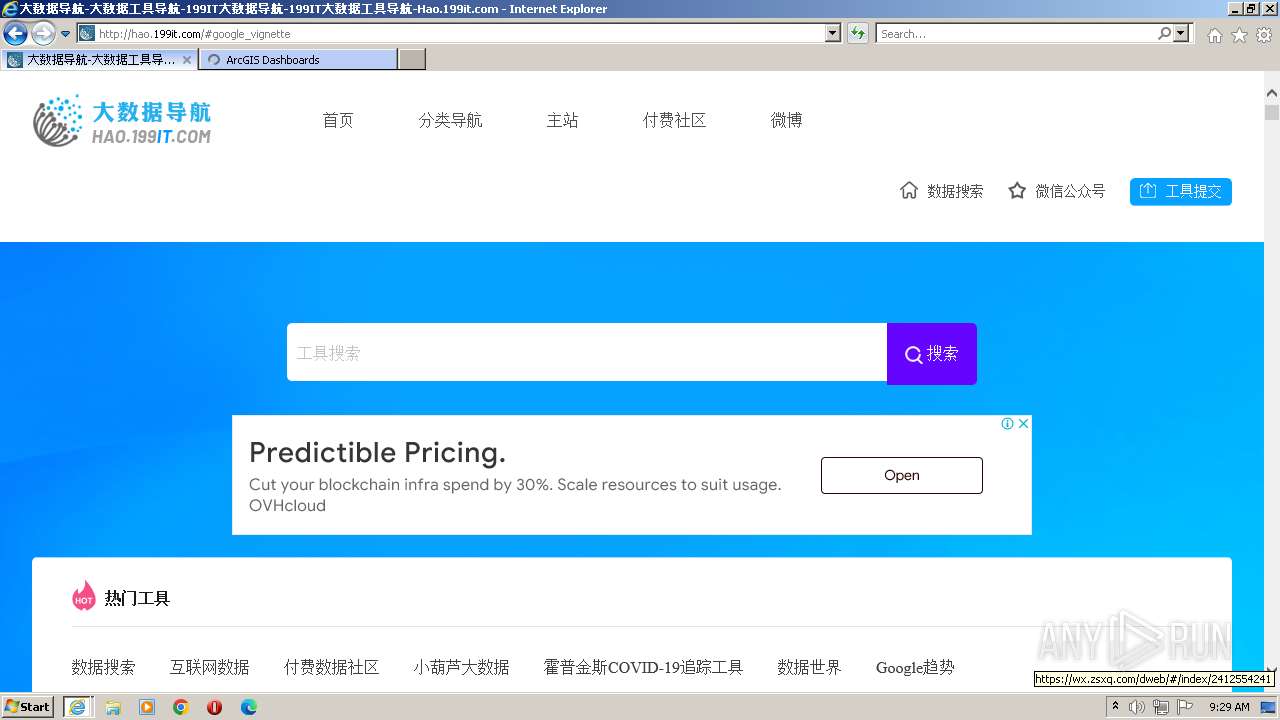Click the 工具提交 button
This screenshot has height=720, width=1280.
(1181, 191)
